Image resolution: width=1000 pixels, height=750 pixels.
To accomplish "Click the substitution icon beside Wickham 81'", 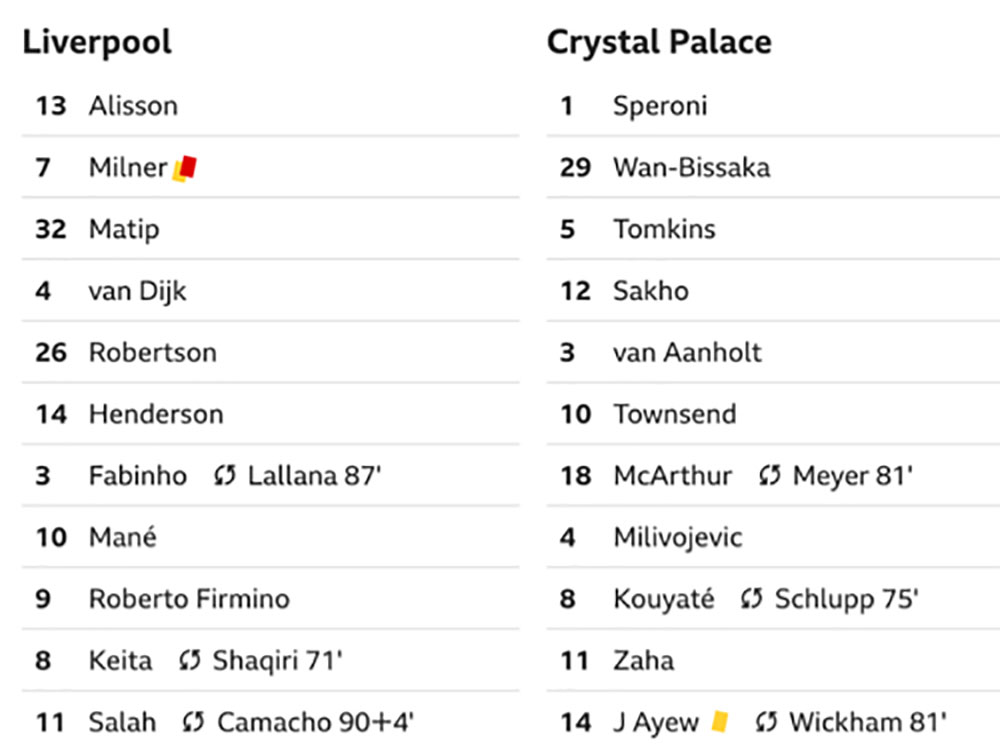I will pyautogui.click(x=767, y=722).
